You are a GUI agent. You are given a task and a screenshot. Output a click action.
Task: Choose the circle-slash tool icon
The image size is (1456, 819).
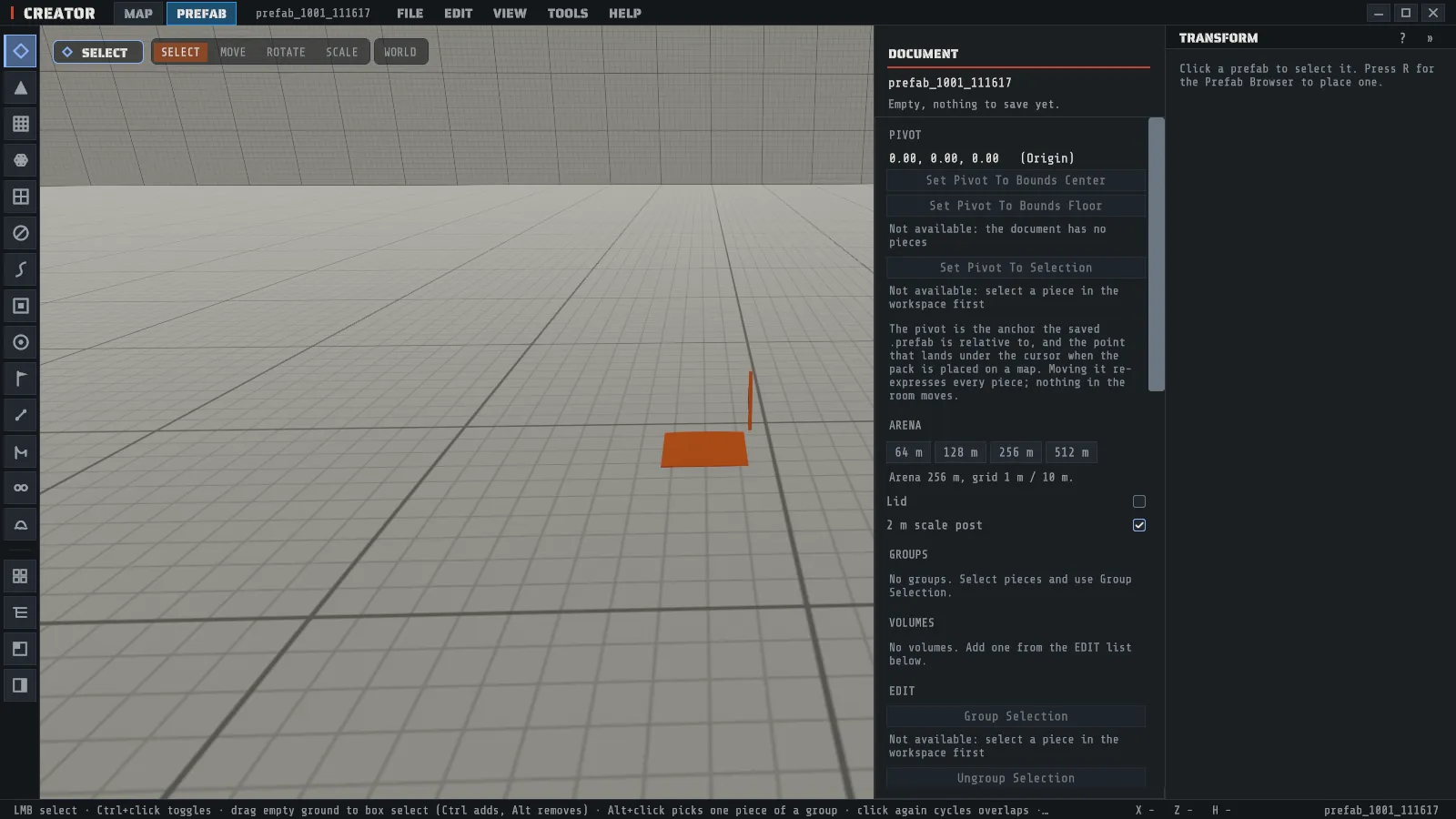tap(20, 233)
